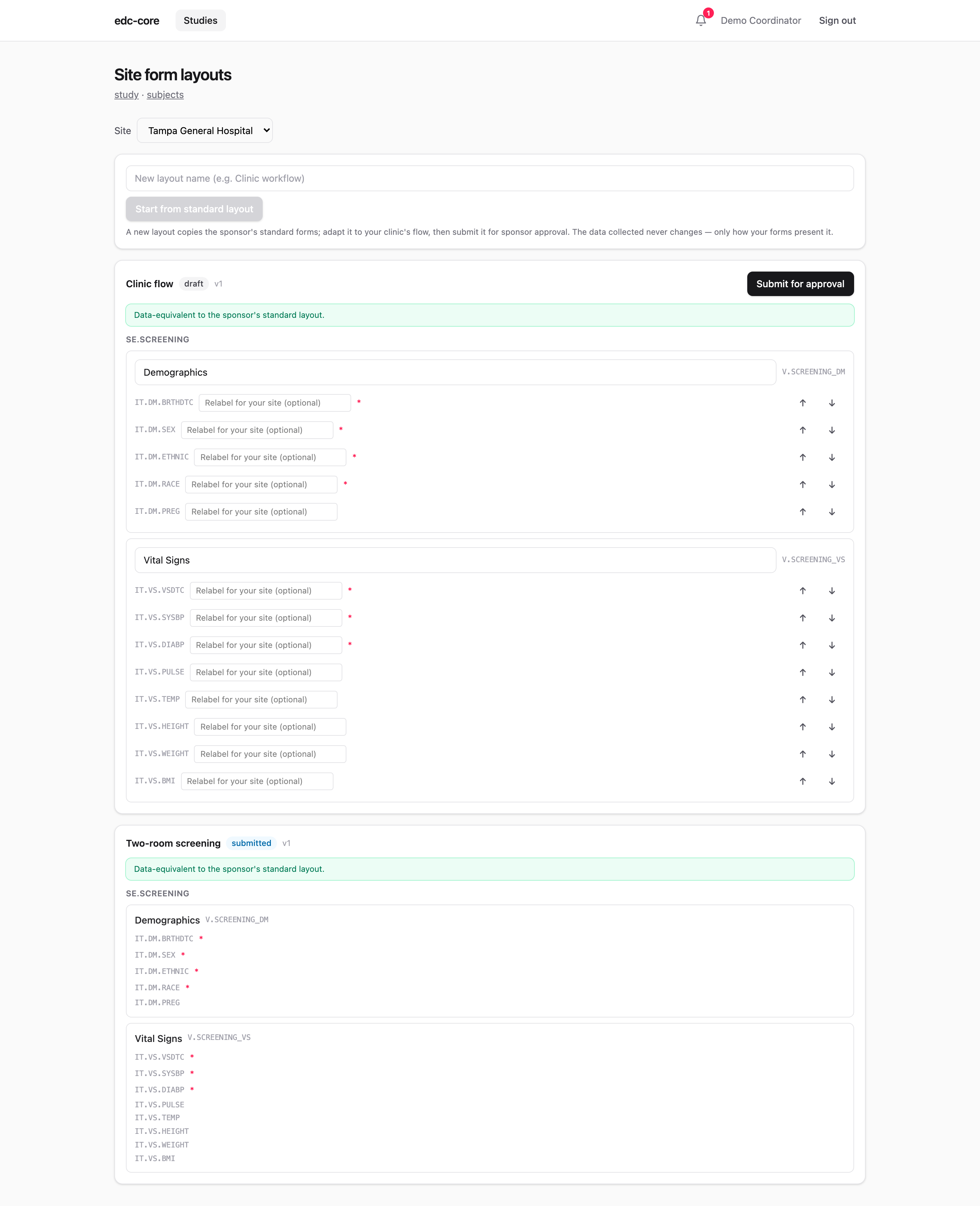
Task: Click V.SCREENING_VS code in Two-room screening
Action: point(219,1037)
